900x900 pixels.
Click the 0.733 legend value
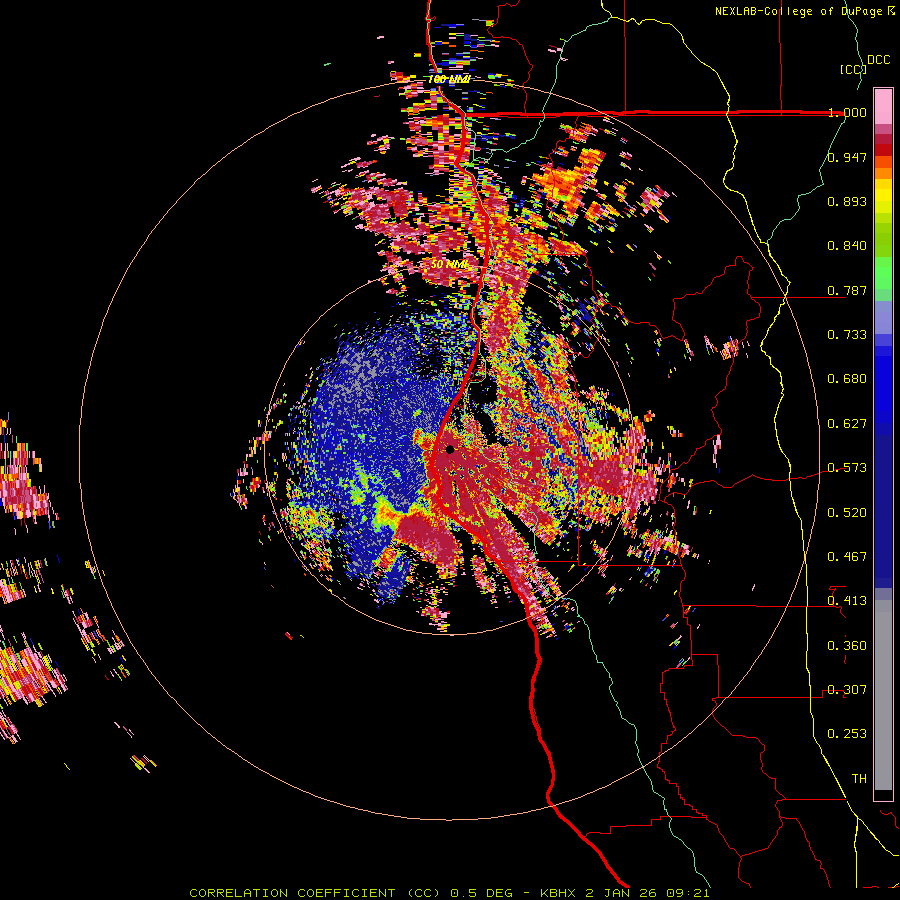coord(847,335)
